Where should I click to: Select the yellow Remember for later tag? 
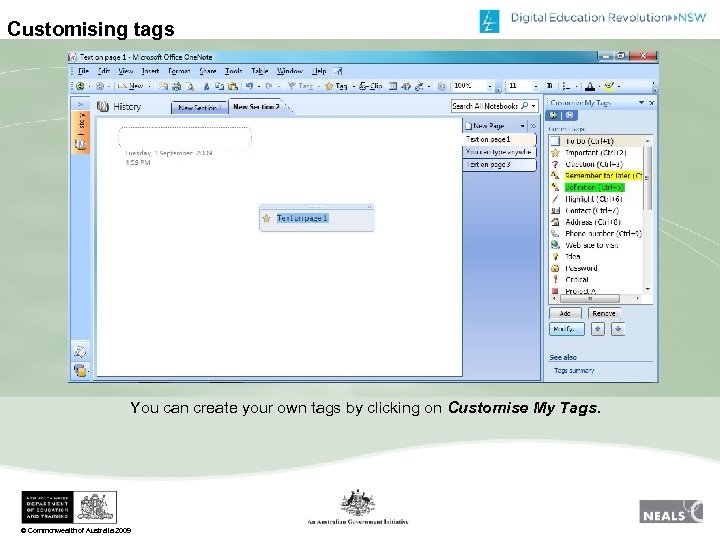[596, 175]
